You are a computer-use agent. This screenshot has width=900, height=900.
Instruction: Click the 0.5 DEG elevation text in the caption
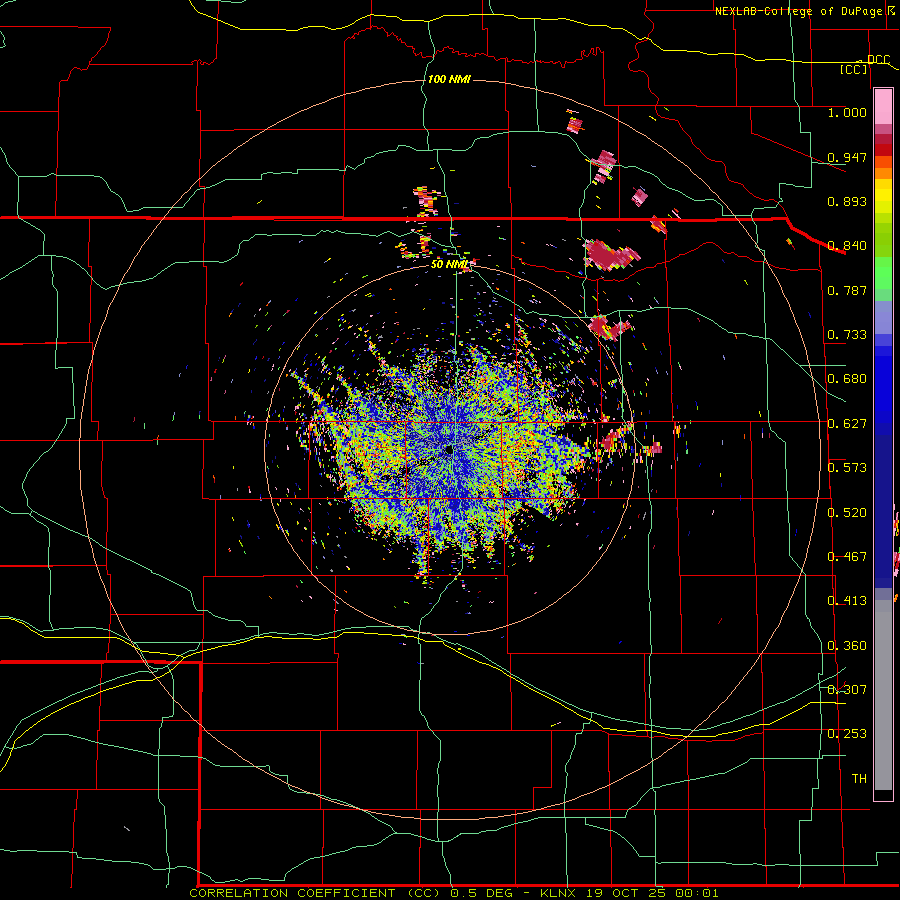point(482,893)
